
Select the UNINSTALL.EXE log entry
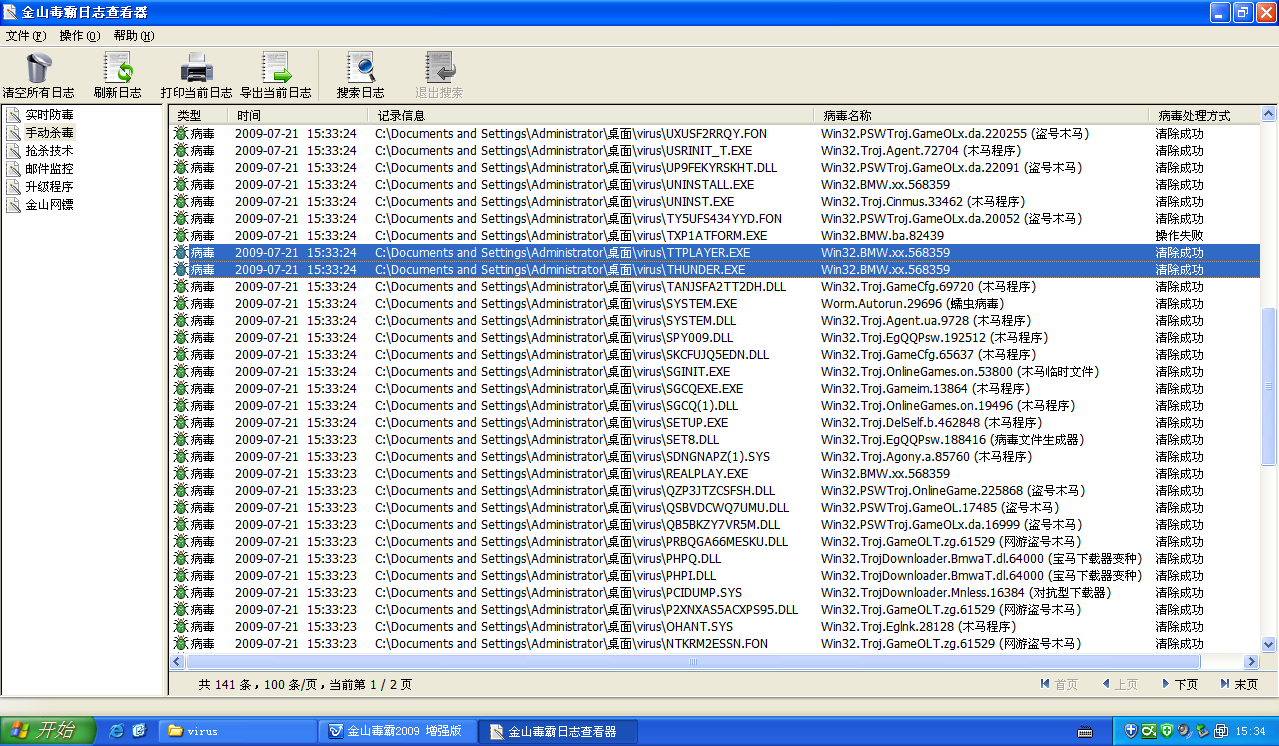[715, 185]
